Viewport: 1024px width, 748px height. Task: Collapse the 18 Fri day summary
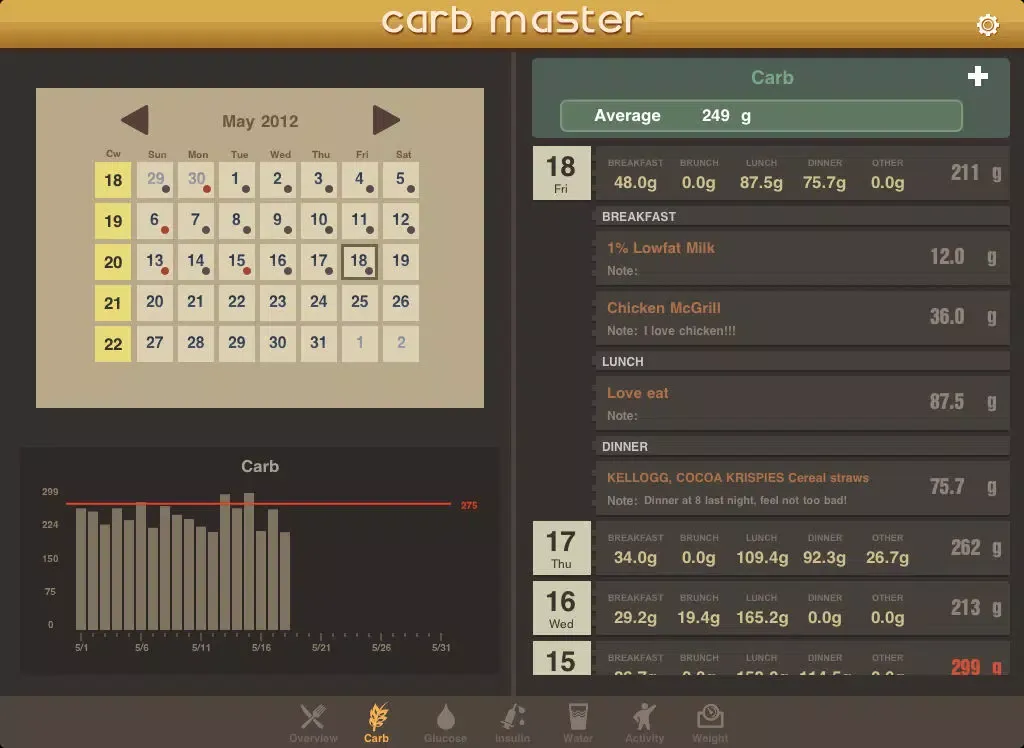[771, 173]
